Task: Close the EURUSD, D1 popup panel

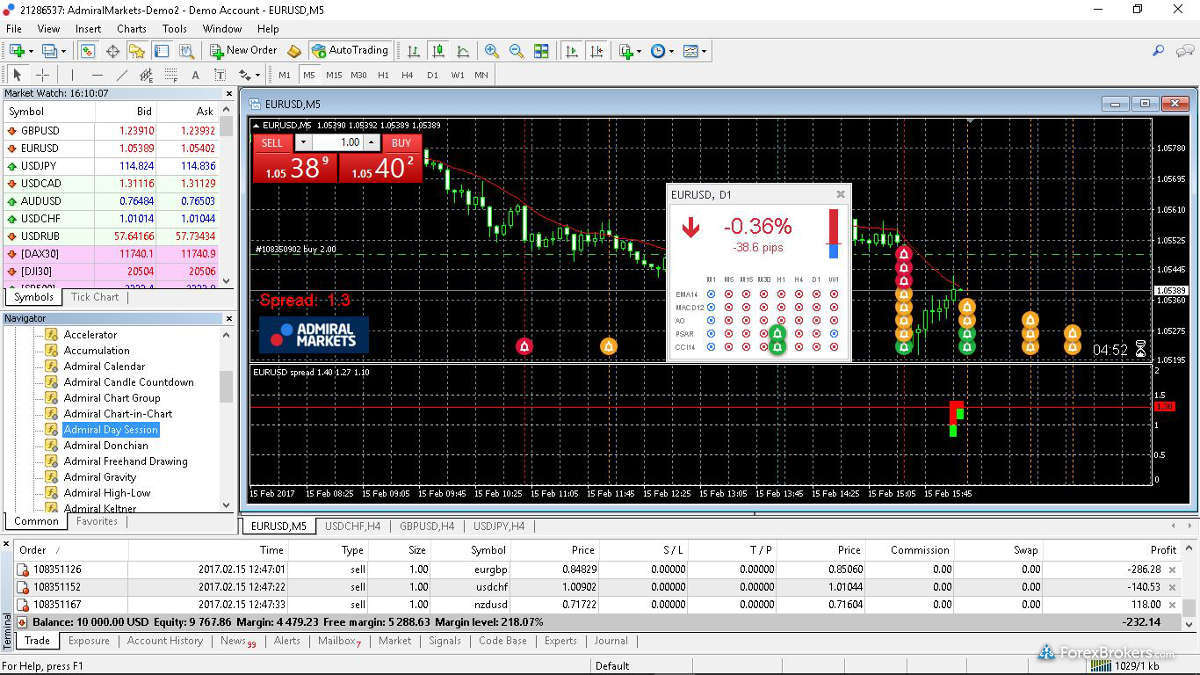Action: tap(840, 194)
